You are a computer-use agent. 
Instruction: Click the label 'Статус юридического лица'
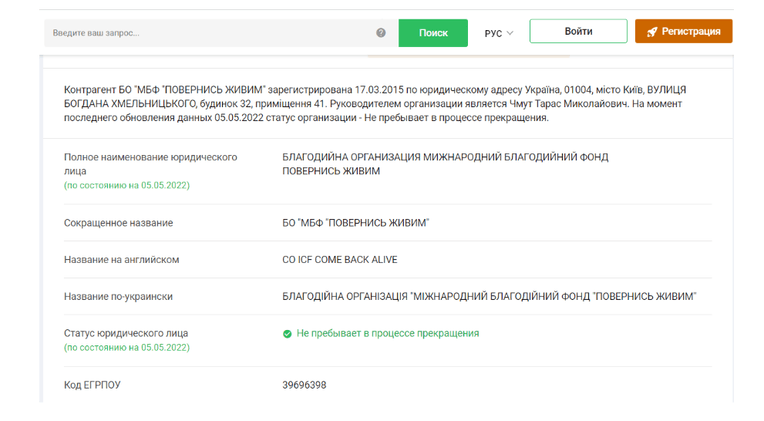coord(126,333)
